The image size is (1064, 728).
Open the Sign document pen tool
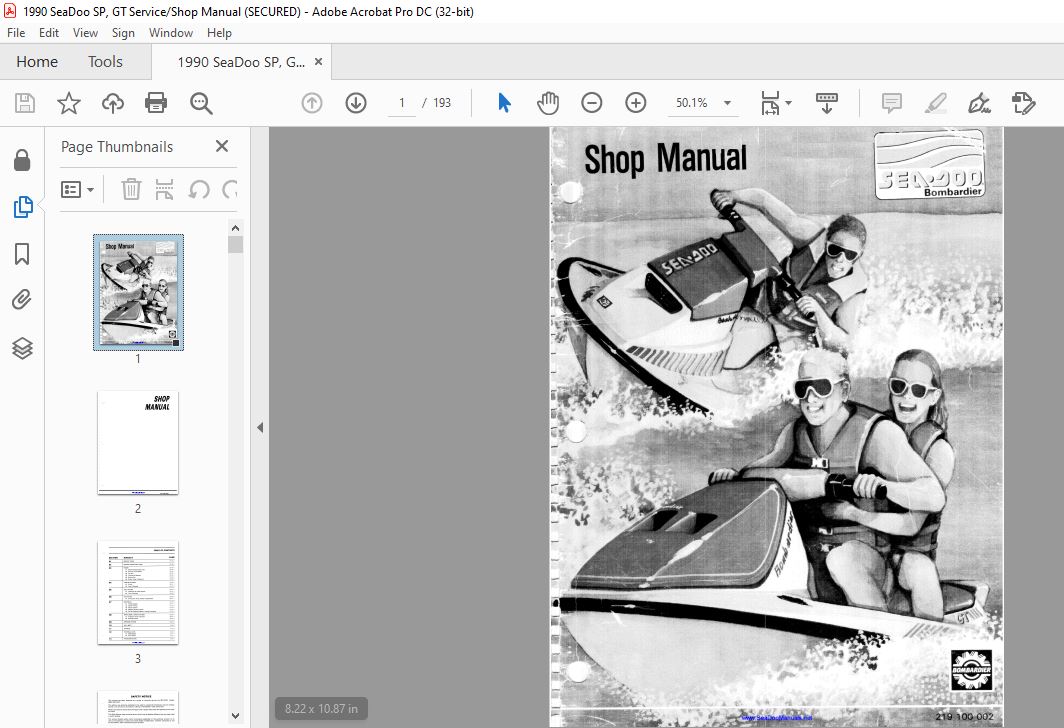tap(979, 103)
